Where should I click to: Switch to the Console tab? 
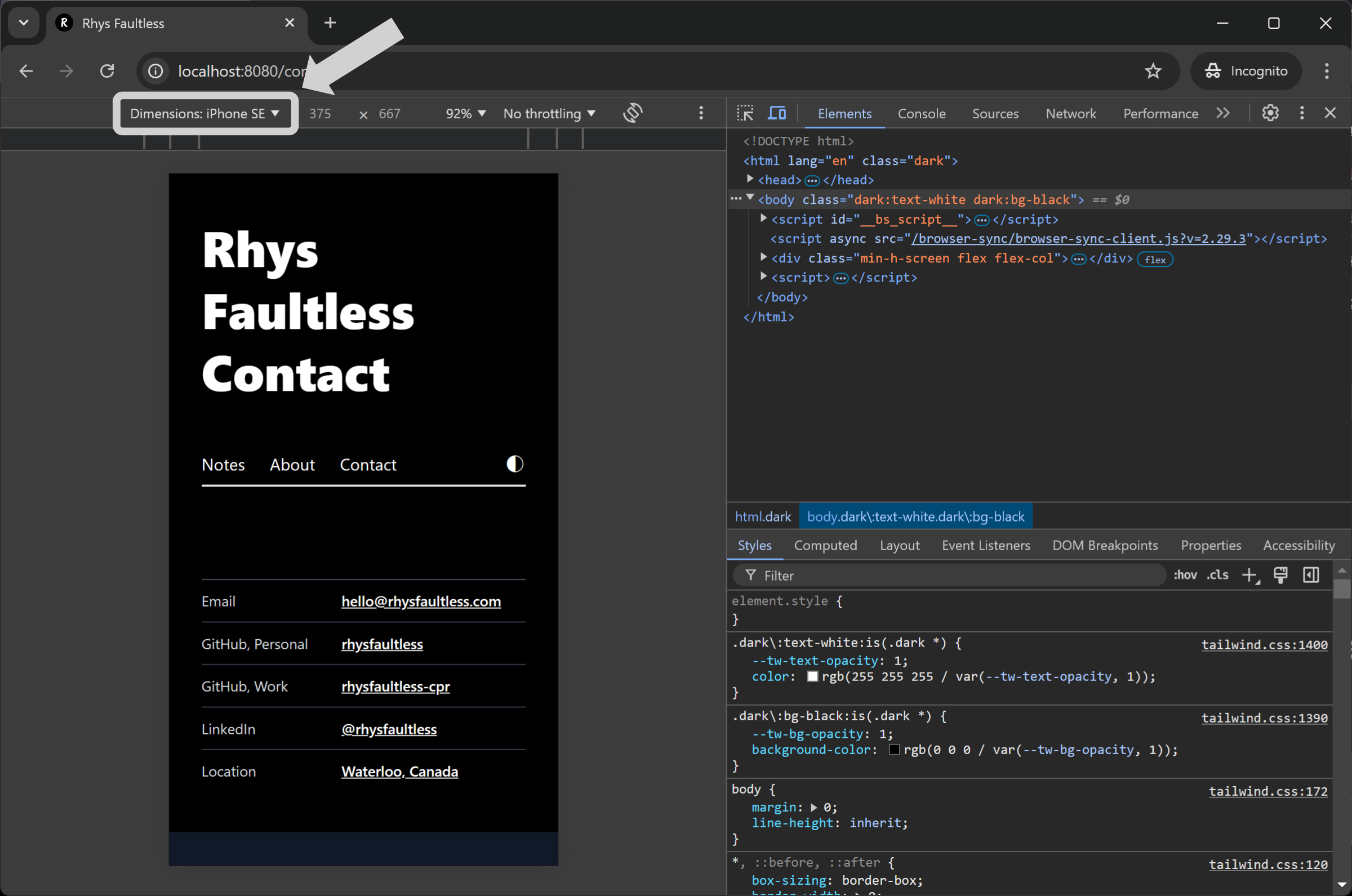pos(922,113)
